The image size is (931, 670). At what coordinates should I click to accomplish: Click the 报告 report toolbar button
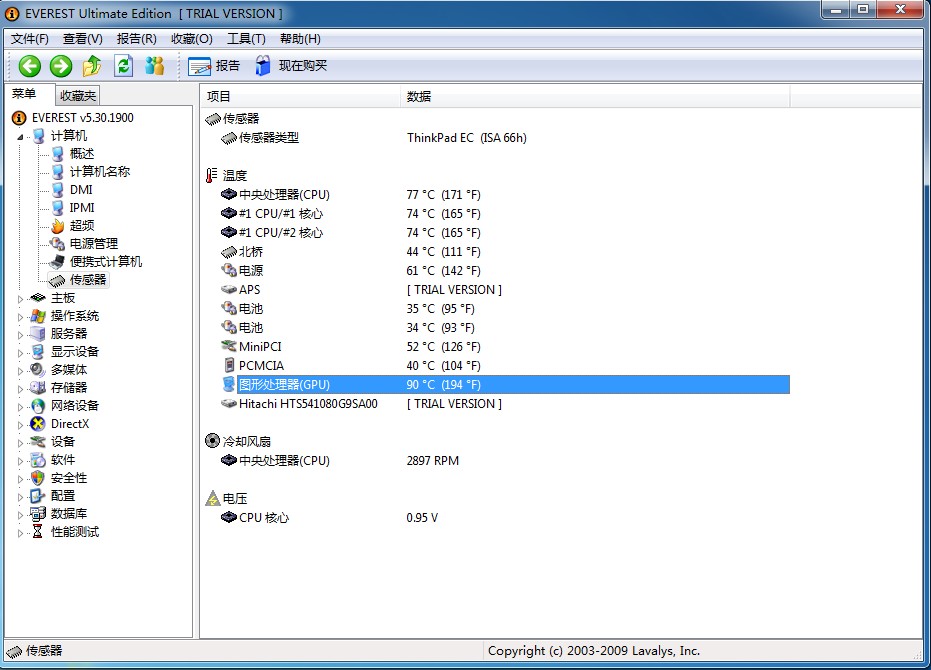click(214, 66)
